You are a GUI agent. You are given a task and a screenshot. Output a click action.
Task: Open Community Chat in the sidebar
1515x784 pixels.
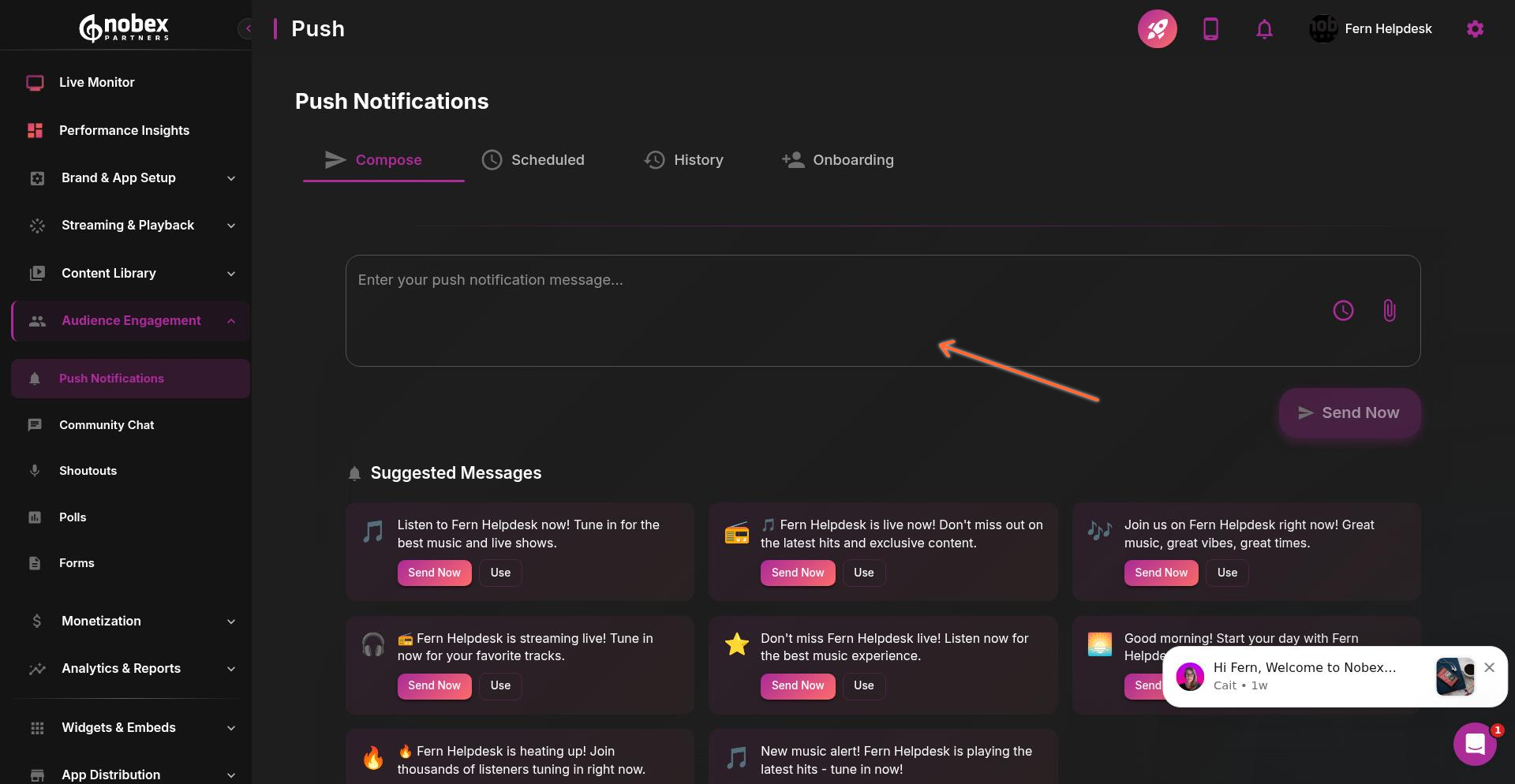[107, 425]
